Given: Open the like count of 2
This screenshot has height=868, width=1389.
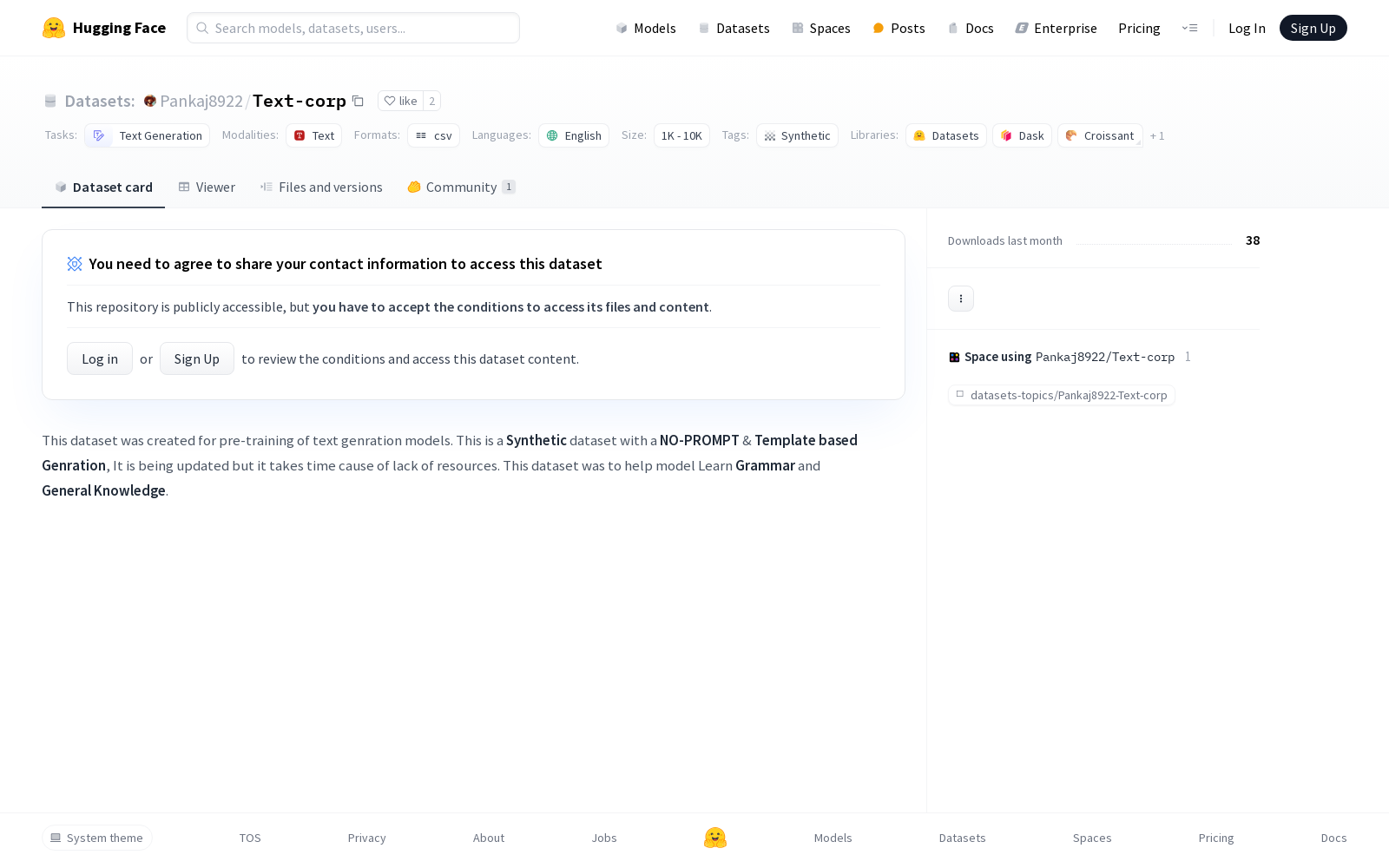Looking at the screenshot, I should (x=431, y=101).
